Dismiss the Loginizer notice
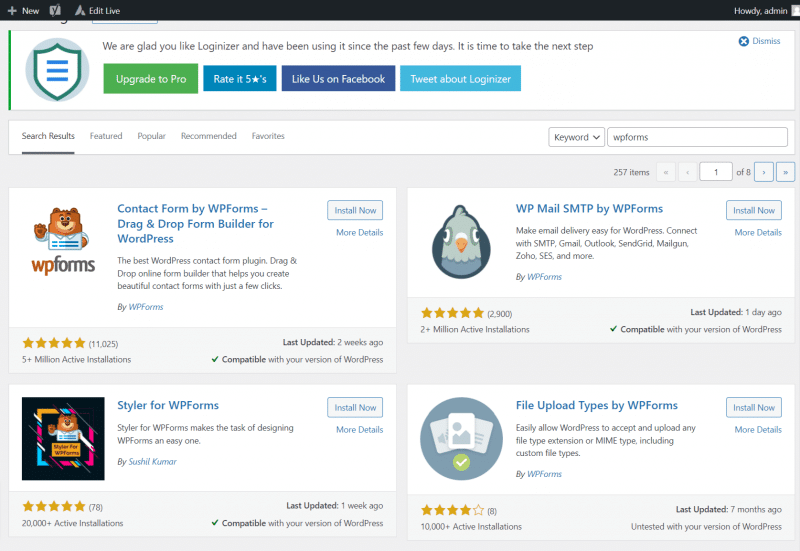Image resolution: width=800 pixels, height=551 pixels. pyautogui.click(x=759, y=41)
